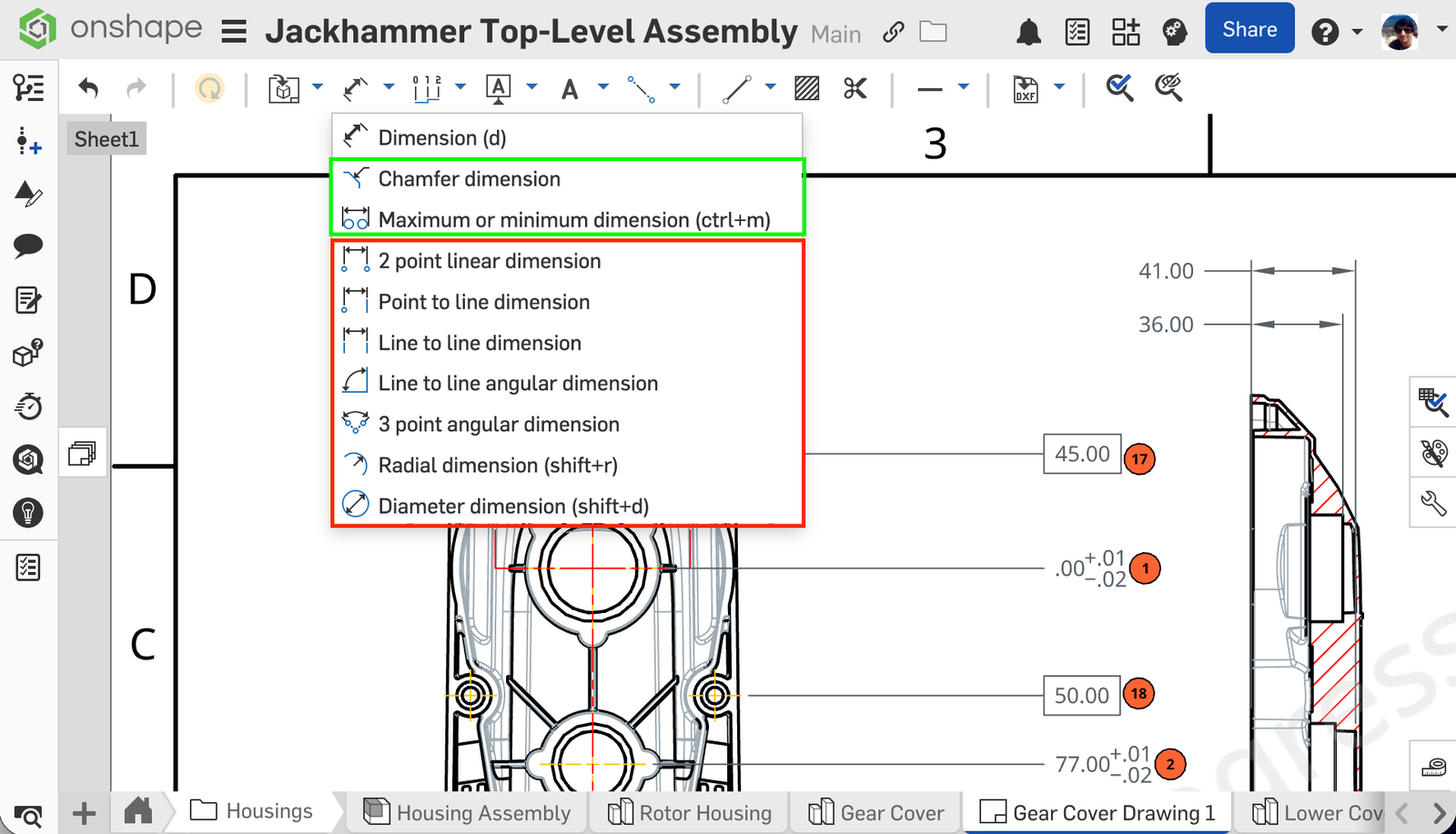Select the boxed 45.00 dimension value

coord(1081,454)
